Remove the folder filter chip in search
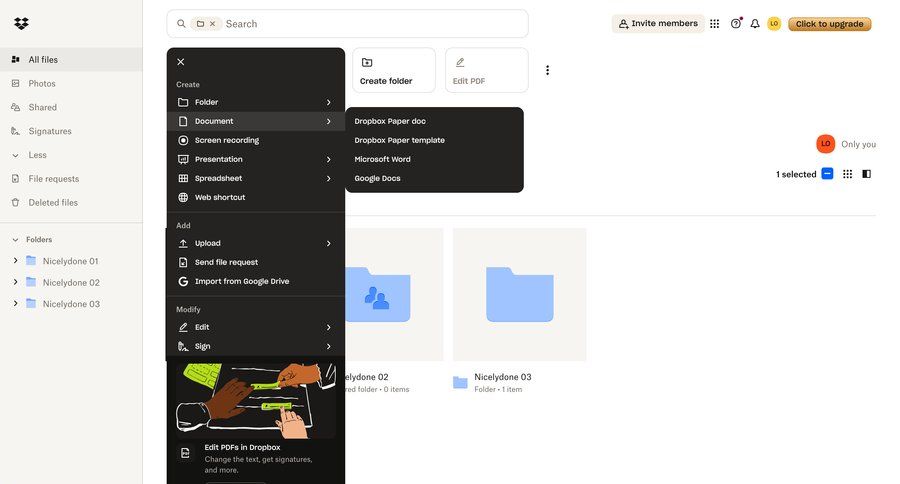The height and width of the screenshot is (484, 900). click(212, 24)
